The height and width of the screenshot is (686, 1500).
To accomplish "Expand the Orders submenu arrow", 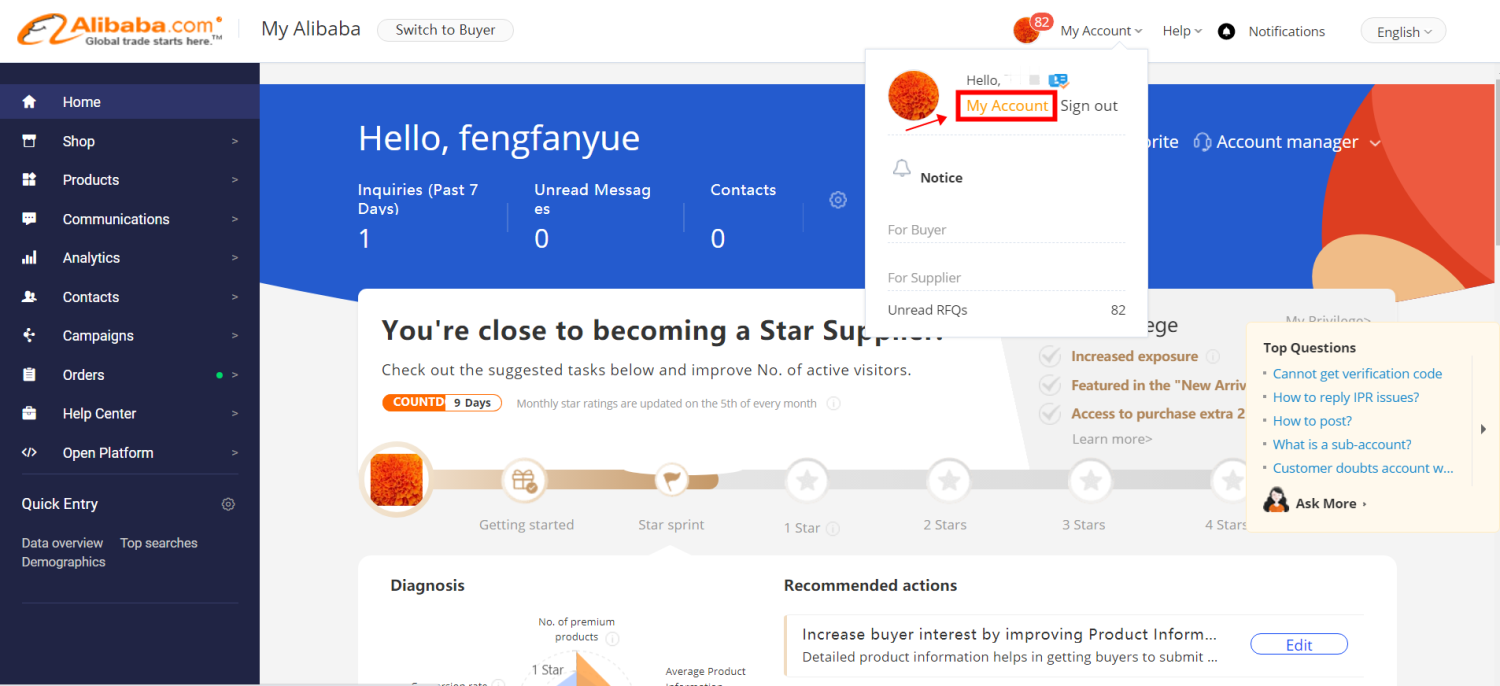I will point(235,375).
